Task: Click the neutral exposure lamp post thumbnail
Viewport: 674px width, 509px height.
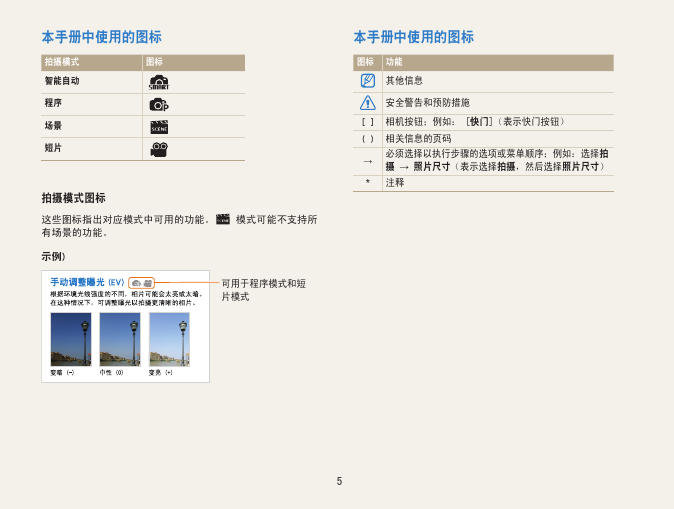Action: click(120, 339)
